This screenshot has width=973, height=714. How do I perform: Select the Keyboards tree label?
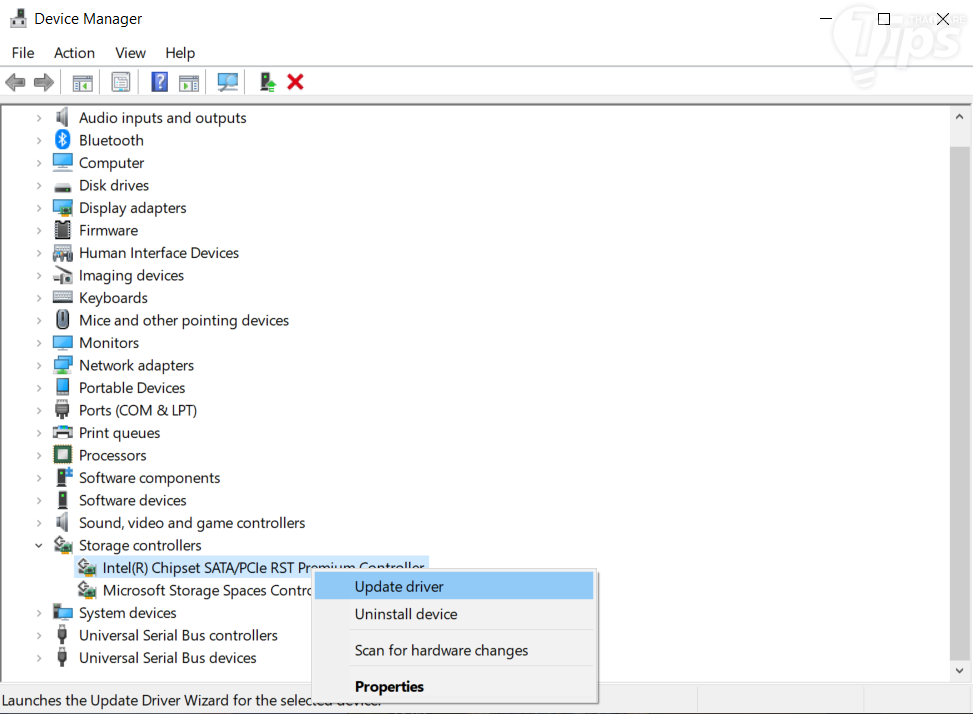pos(113,298)
